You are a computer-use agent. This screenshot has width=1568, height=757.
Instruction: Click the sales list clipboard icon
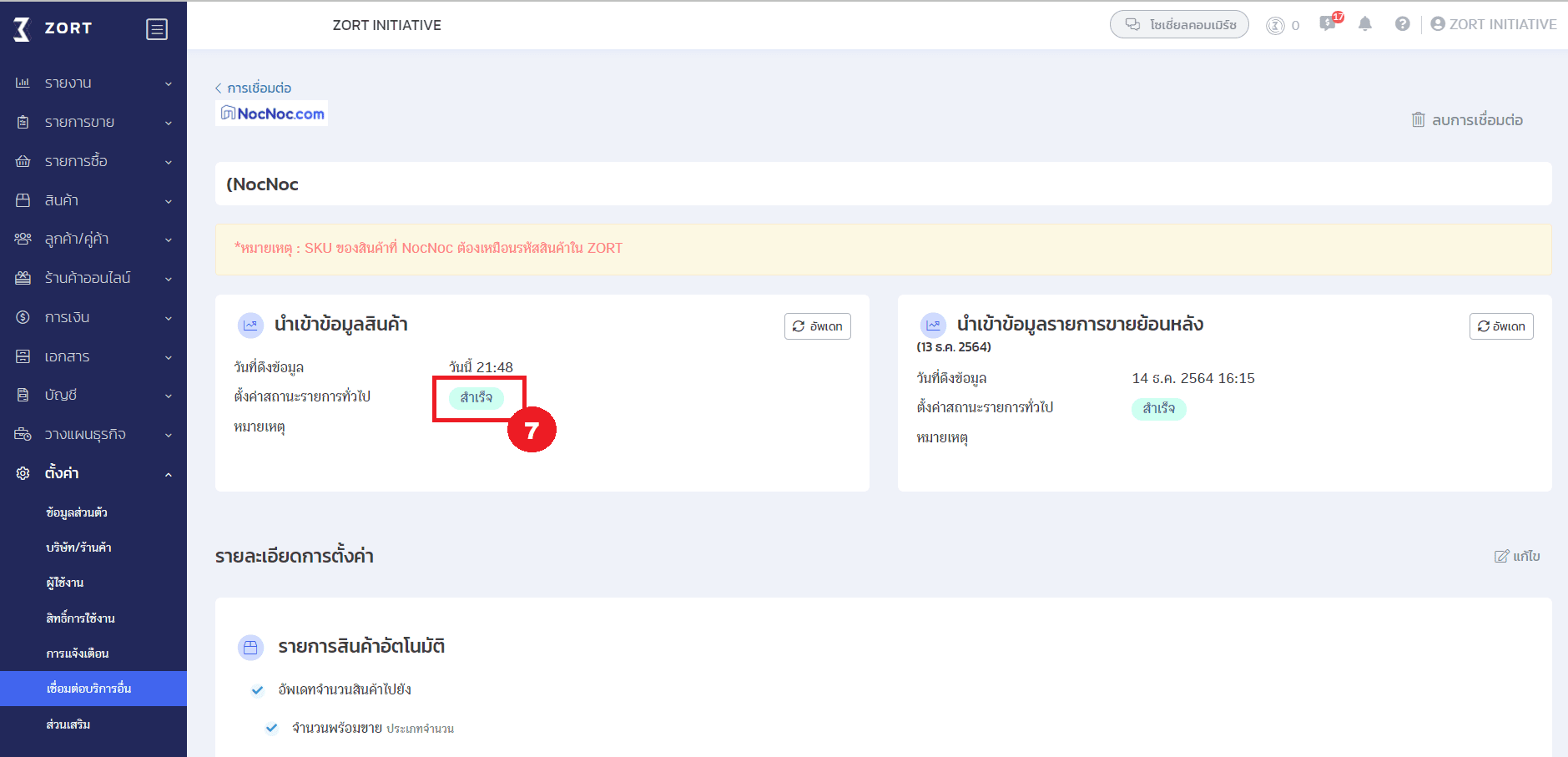coord(23,122)
